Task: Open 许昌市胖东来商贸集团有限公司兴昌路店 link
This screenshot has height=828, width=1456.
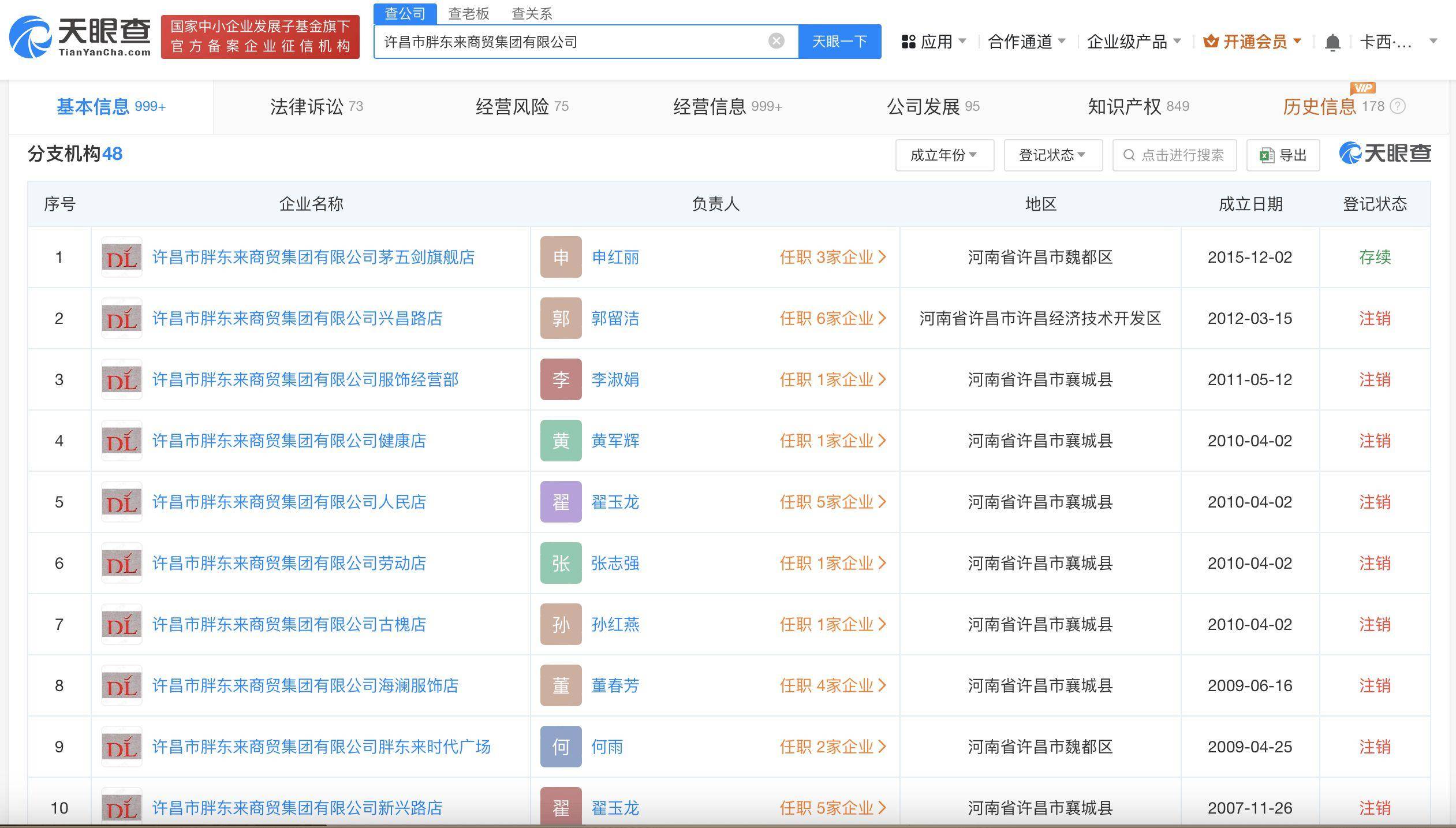Action: (297, 318)
